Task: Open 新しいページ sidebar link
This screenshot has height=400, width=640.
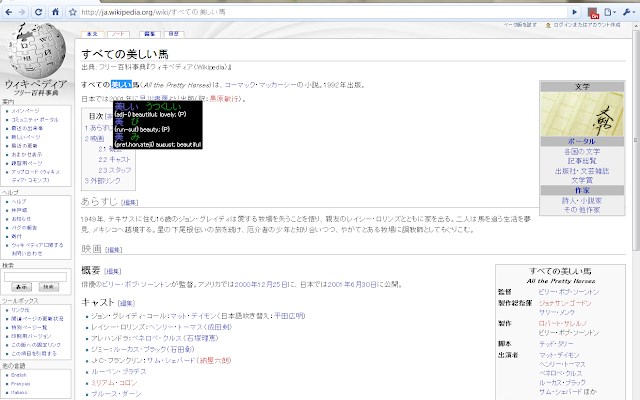Action: 26,137
